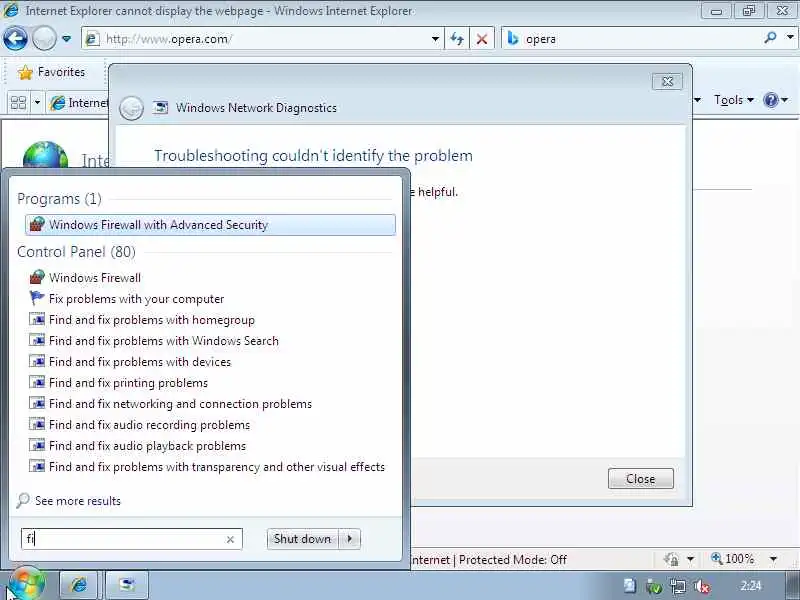Image resolution: width=800 pixels, height=600 pixels.
Task: Open Find and fix transparency visual effects problems
Action: (207, 466)
